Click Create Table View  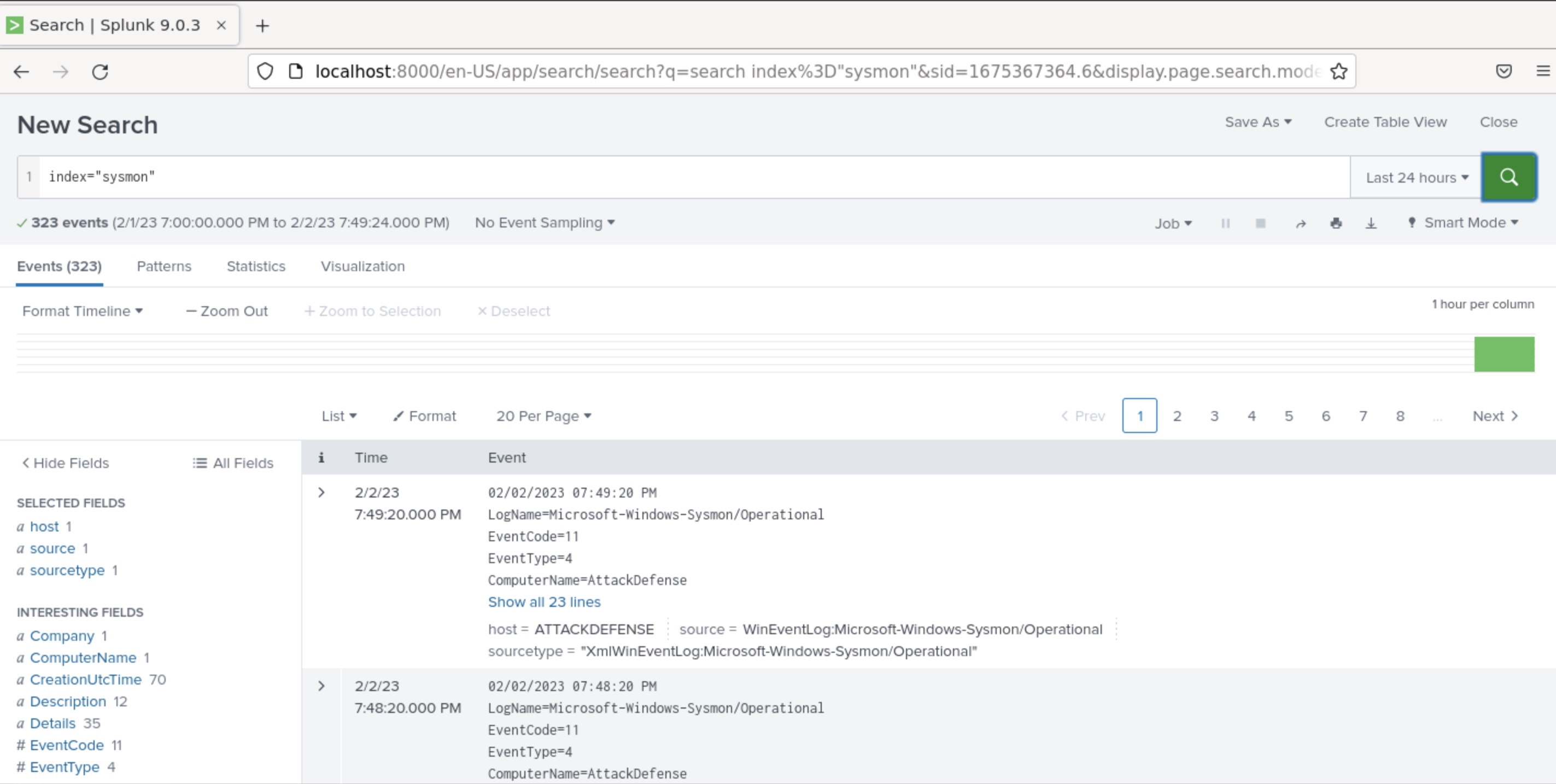coord(1385,122)
